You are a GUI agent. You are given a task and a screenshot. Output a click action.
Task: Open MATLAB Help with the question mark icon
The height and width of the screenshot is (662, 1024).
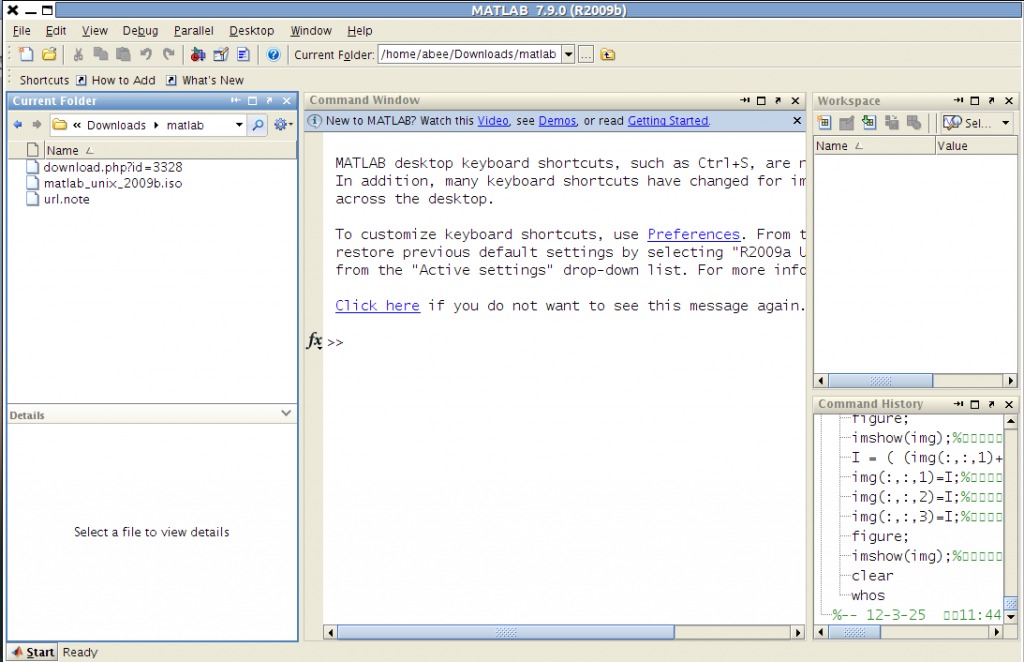click(x=273, y=54)
